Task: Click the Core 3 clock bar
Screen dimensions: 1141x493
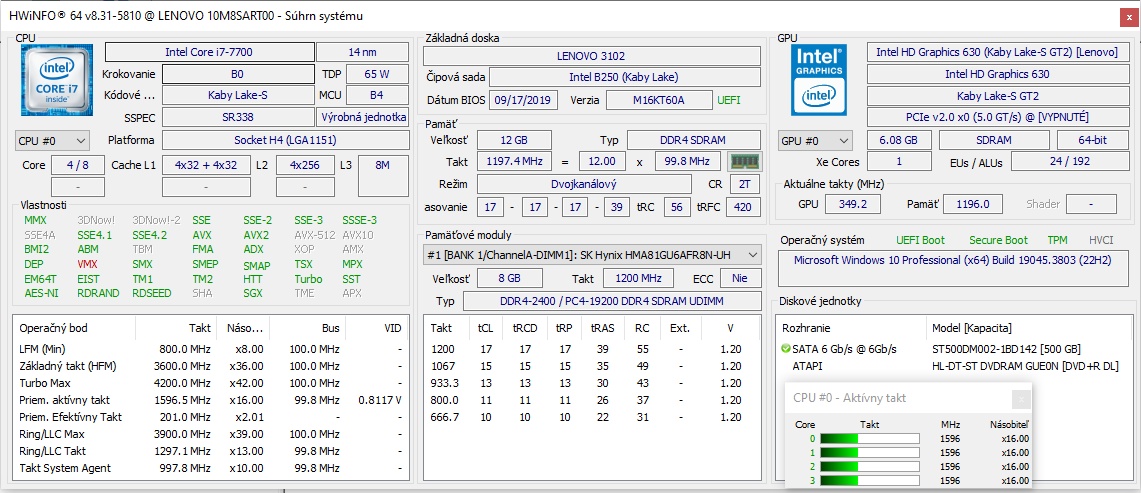Action: (870, 481)
